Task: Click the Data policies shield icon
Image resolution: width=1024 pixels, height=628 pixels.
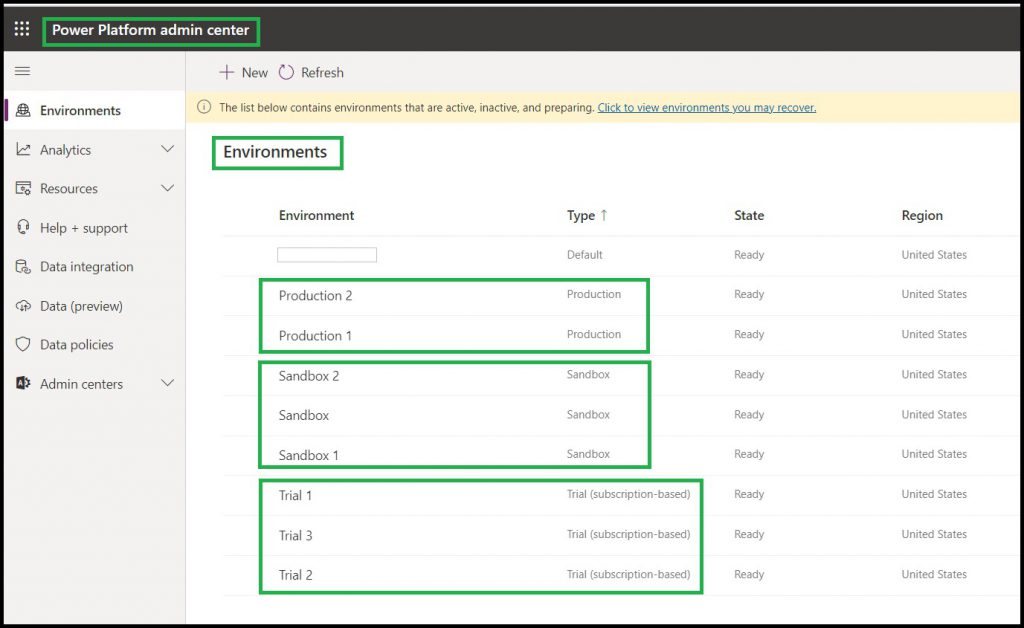Action: coord(23,344)
